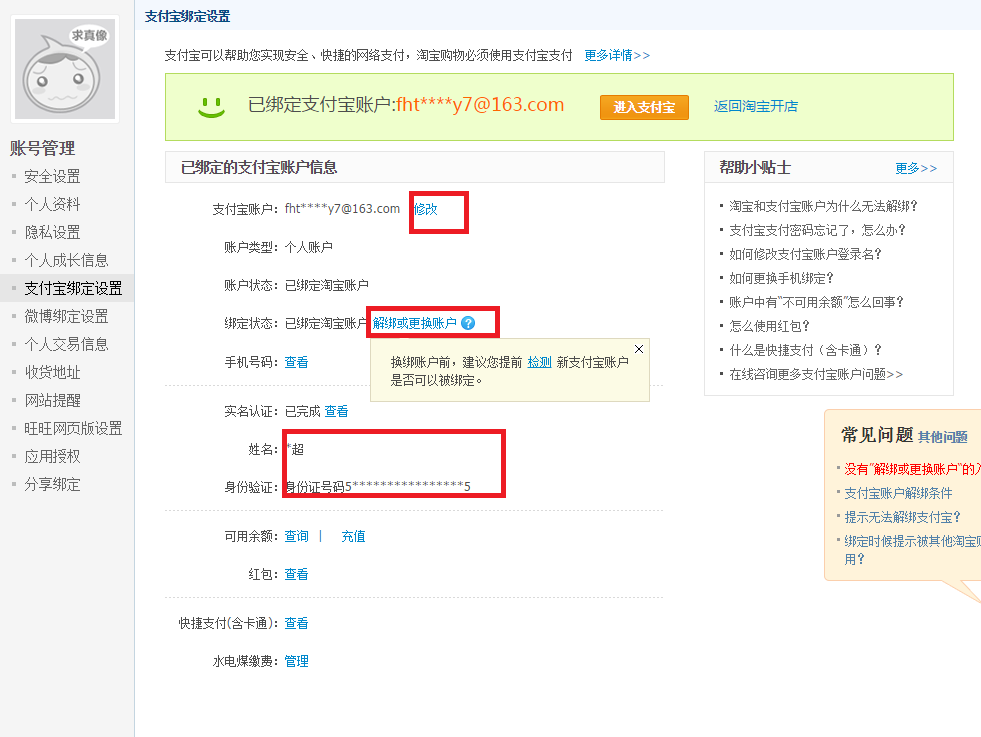Viewport: 981px width, 737px height.
Task: Open 网站提醒 in the sidebar
Action: [53, 400]
